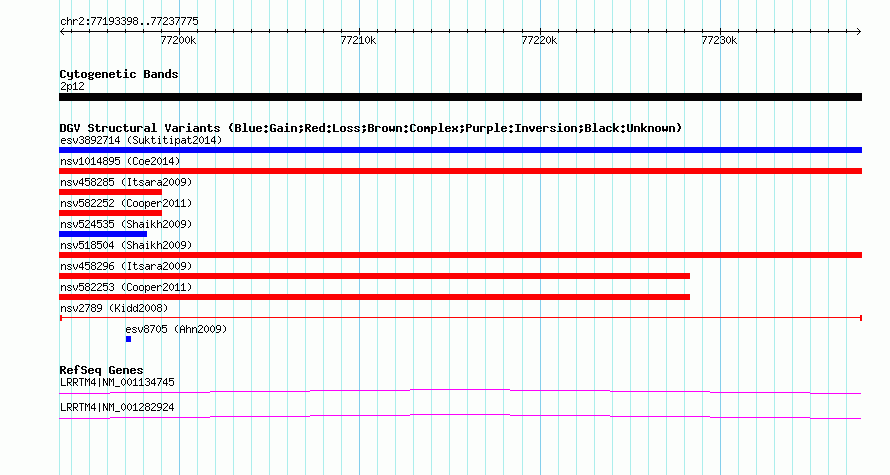Click the nsv524535 (Shaikh2009) label
Image resolution: width=890 pixels, height=475 pixels.
point(126,224)
